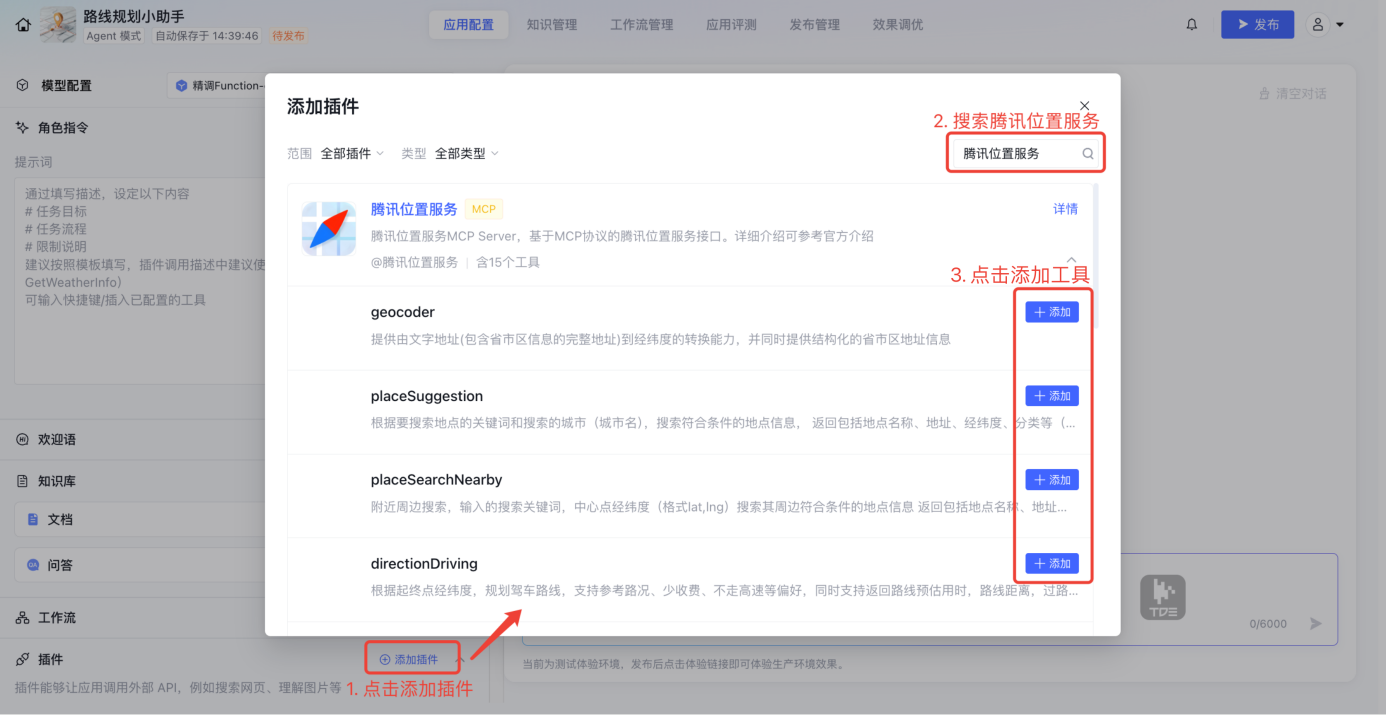Click the send arrow icon in chat box
Image resolution: width=1386 pixels, height=715 pixels.
1316,624
